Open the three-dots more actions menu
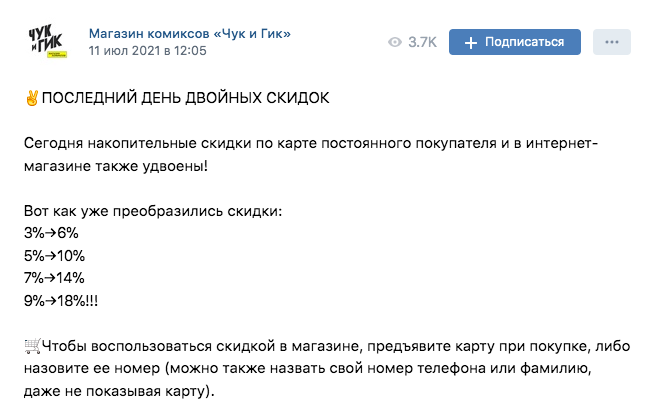 (x=611, y=42)
